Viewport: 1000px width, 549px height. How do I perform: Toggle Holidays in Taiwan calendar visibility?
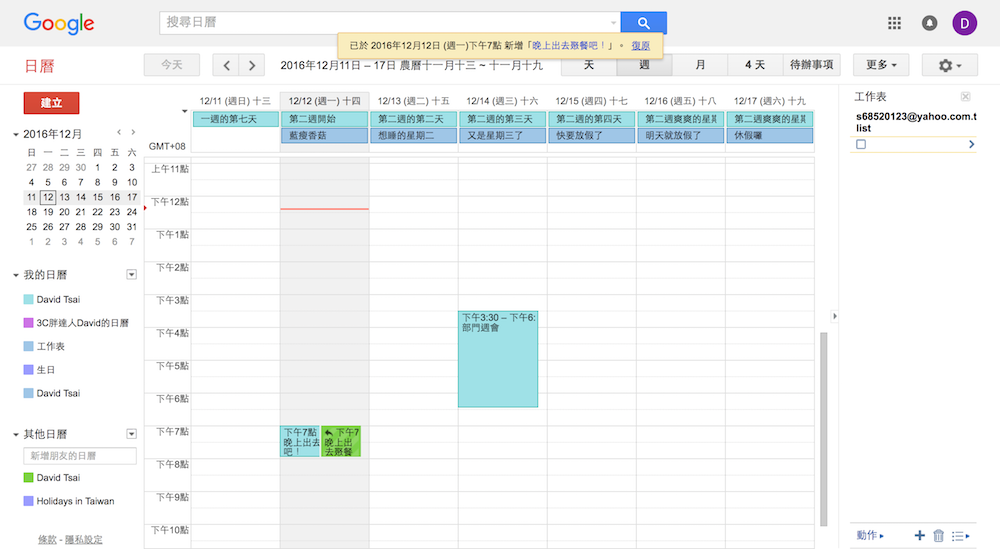(28, 501)
